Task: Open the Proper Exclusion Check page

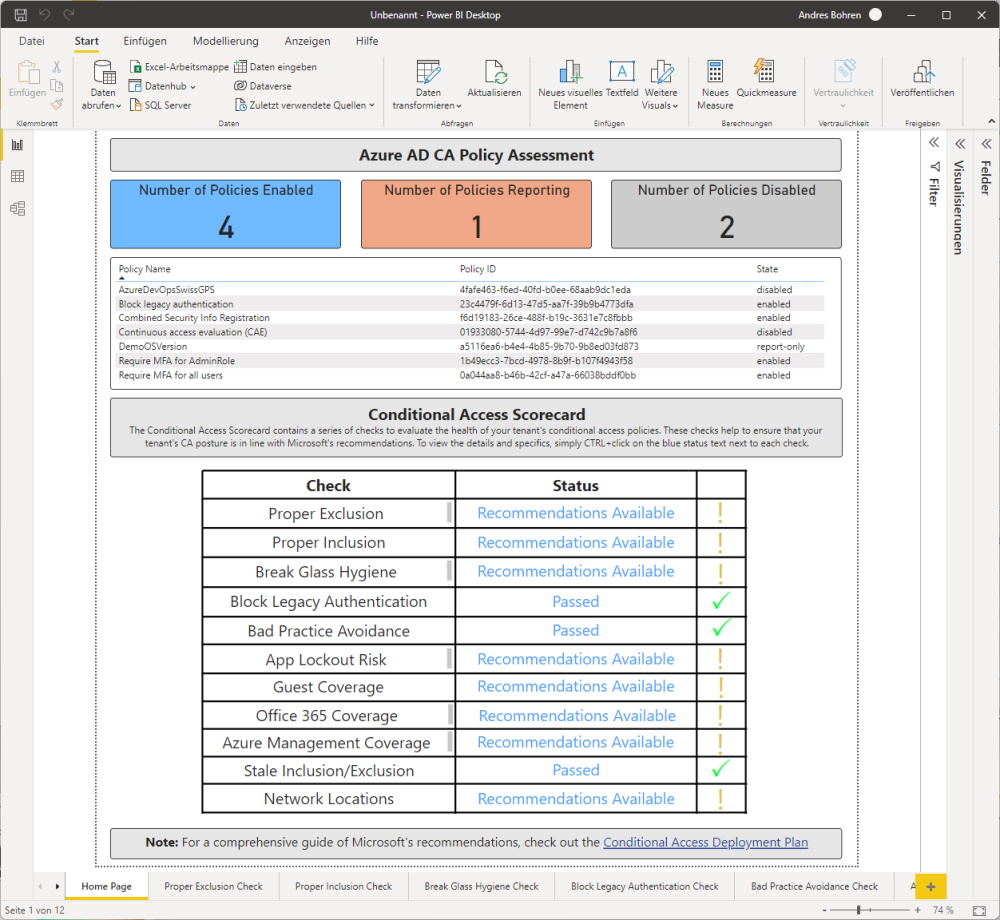Action: point(214,886)
